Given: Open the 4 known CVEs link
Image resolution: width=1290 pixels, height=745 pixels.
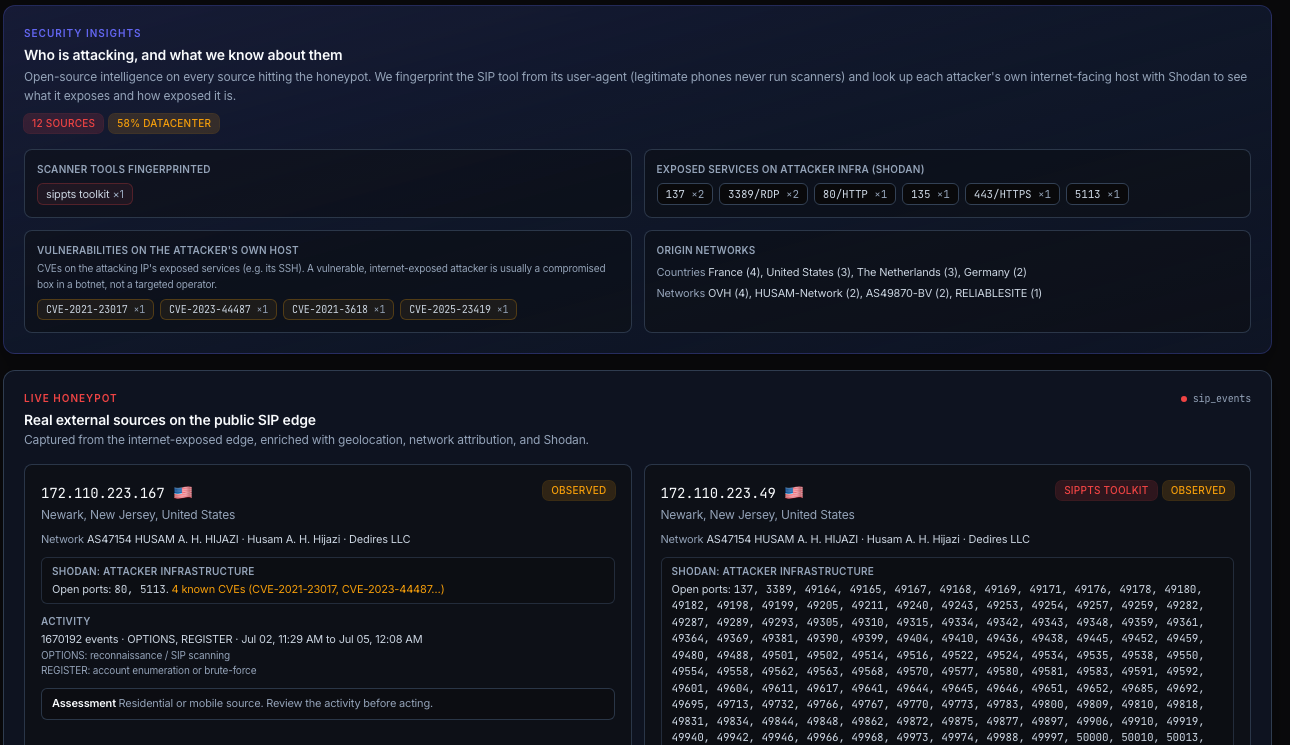Looking at the screenshot, I should 308,589.
